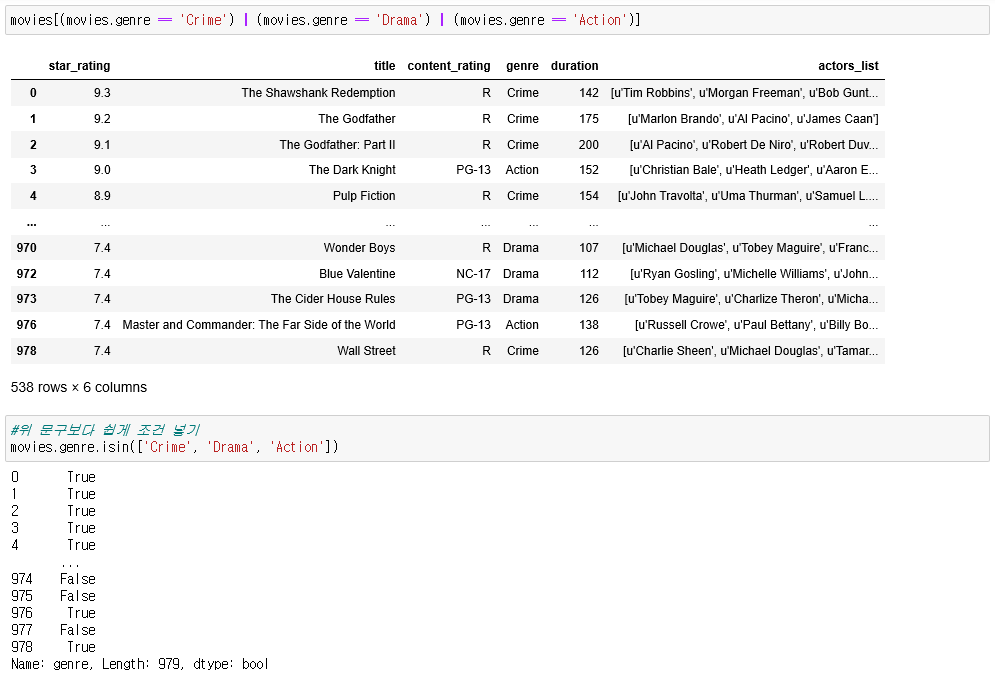Select The Godfather title cell

[357, 119]
